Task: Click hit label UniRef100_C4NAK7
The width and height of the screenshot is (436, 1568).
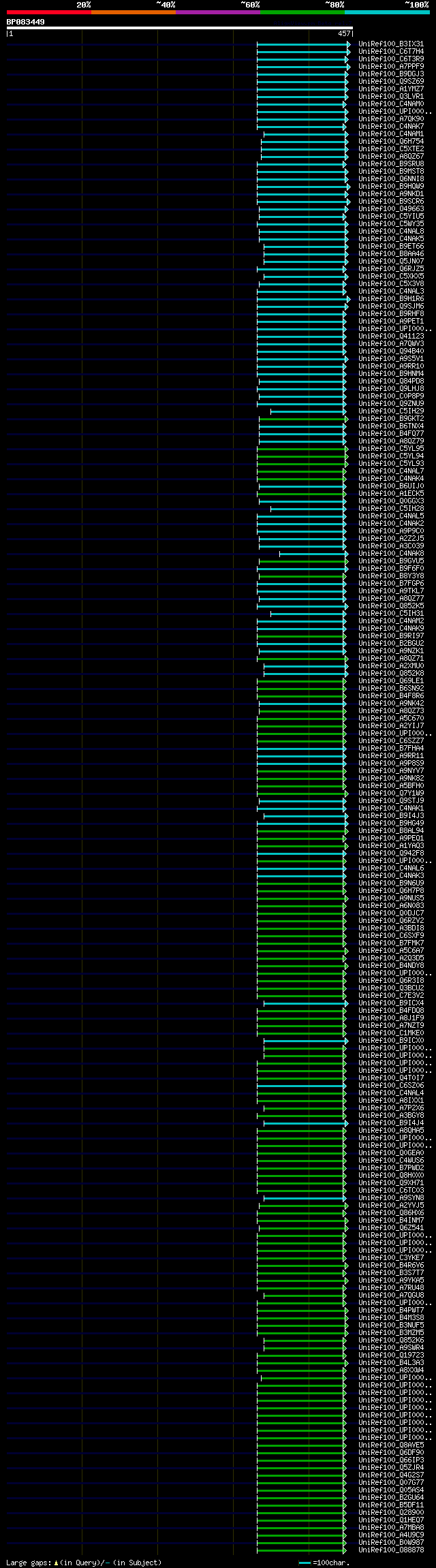Action: pyautogui.click(x=391, y=127)
